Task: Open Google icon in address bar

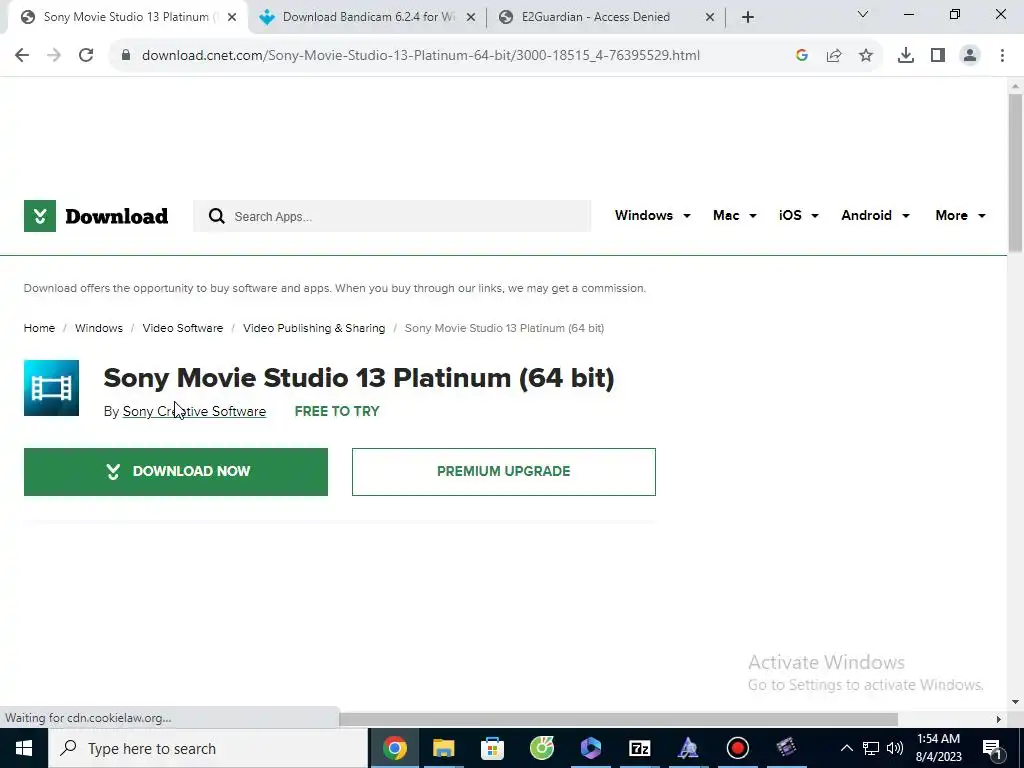Action: [x=802, y=56]
